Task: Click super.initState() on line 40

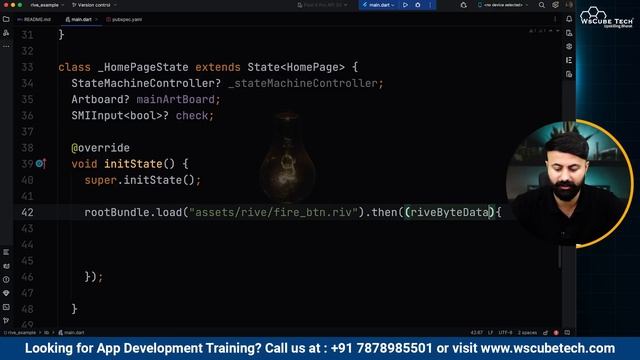Action: click(140, 180)
